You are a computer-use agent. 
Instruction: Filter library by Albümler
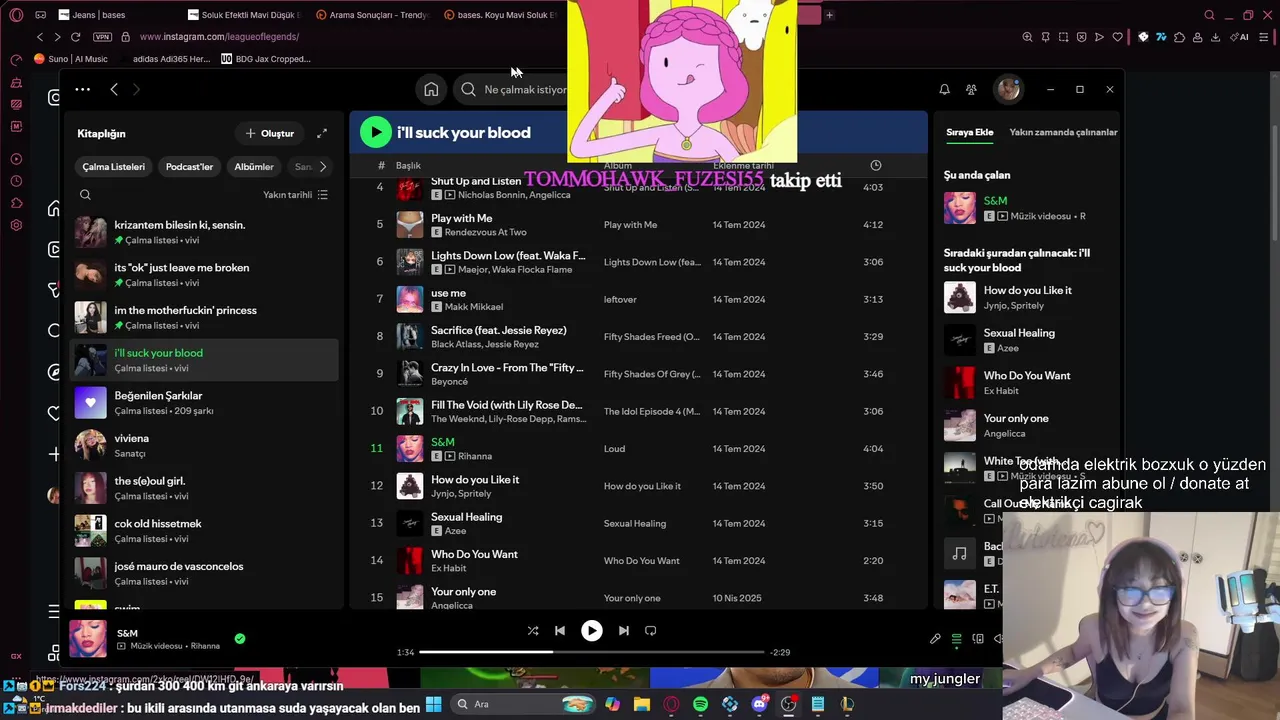coord(254,167)
